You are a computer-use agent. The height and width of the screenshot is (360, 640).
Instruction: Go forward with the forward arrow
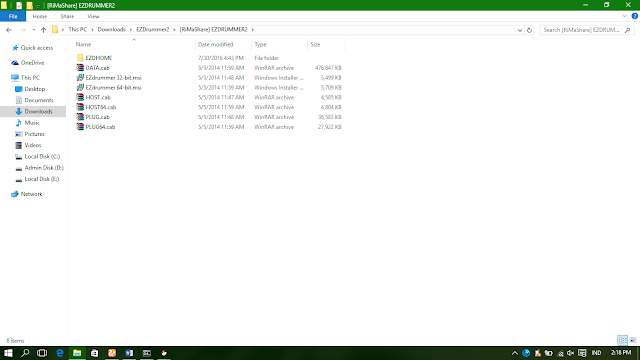pyautogui.click(x=22, y=30)
